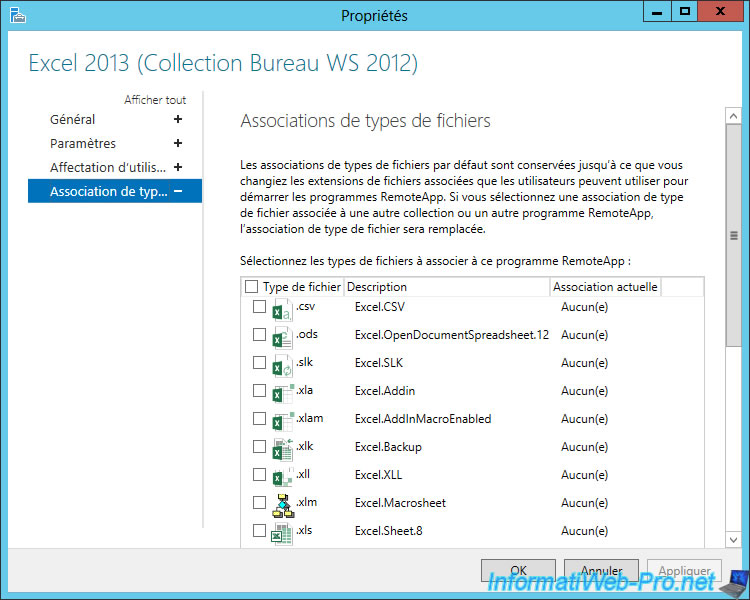
Task: Click the .csv file type icon
Action: (x=282, y=309)
